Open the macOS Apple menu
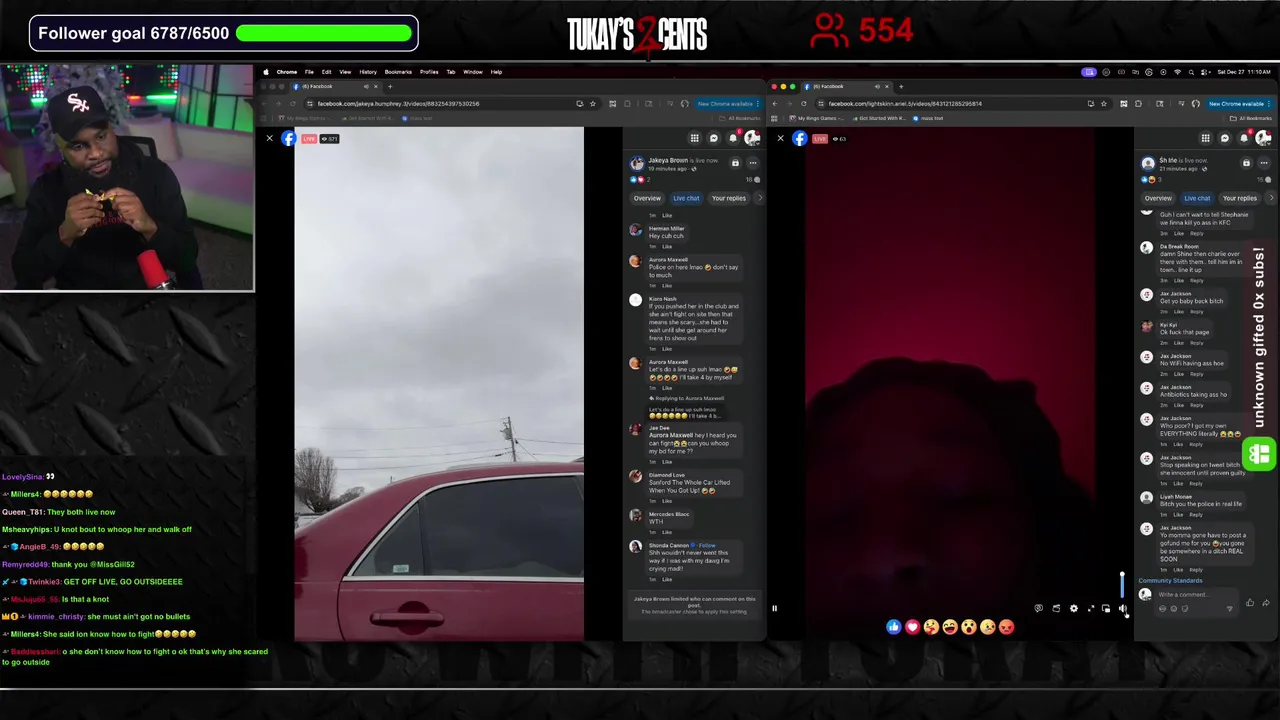Image resolution: width=1280 pixels, height=720 pixels. coord(267,72)
